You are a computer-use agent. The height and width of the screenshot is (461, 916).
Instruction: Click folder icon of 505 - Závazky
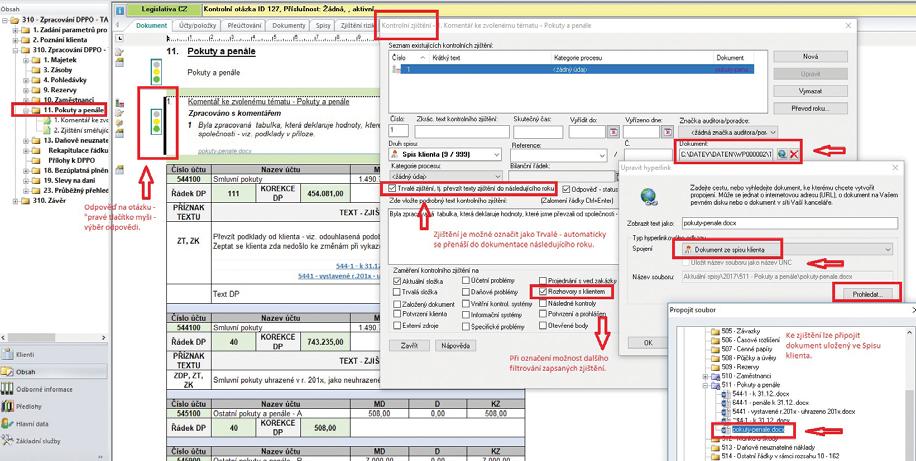714,331
